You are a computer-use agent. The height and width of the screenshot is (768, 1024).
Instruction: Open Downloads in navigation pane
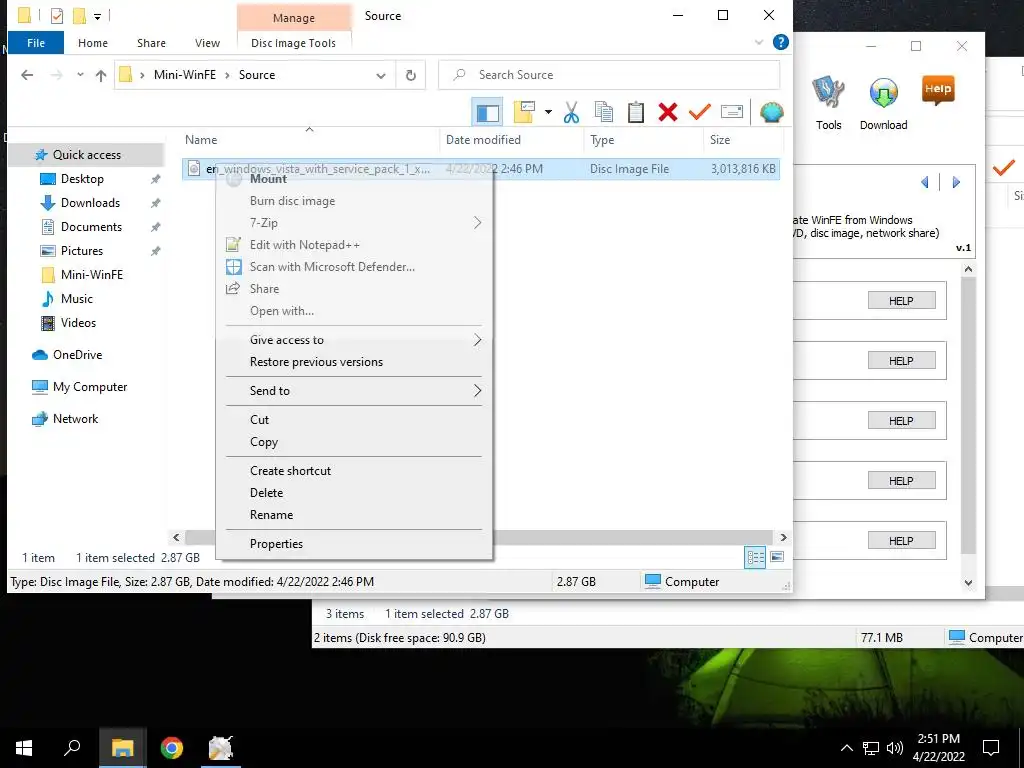click(90, 203)
